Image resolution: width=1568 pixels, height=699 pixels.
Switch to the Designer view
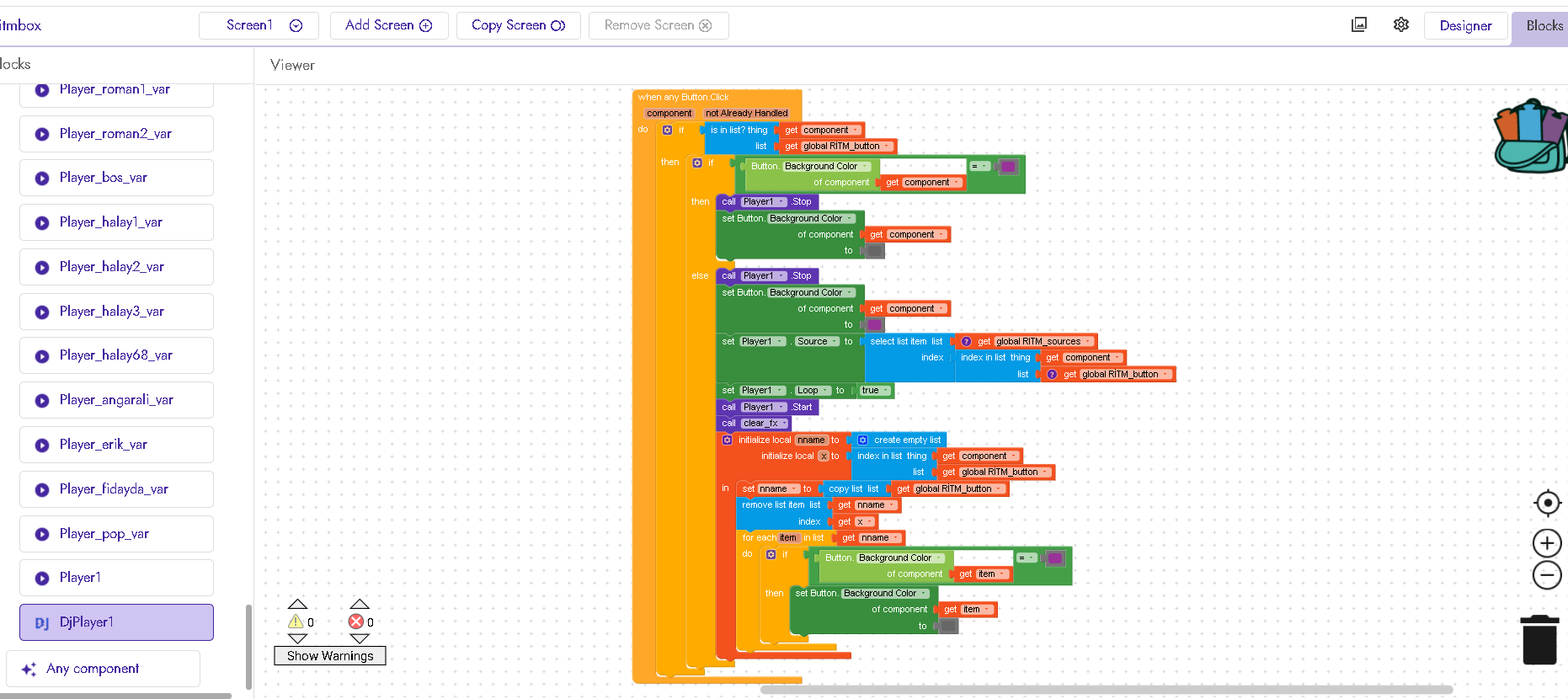coord(1465,26)
